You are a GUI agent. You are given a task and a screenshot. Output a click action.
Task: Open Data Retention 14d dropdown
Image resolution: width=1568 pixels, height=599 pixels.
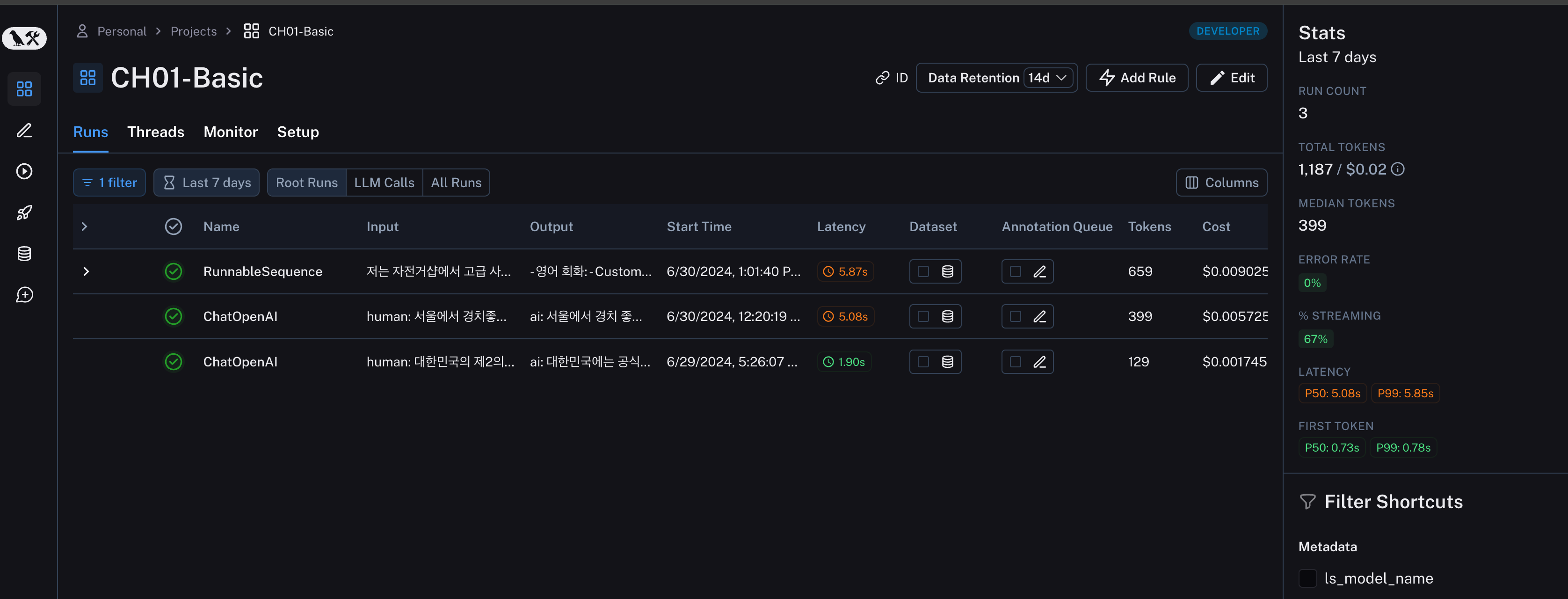(1047, 78)
